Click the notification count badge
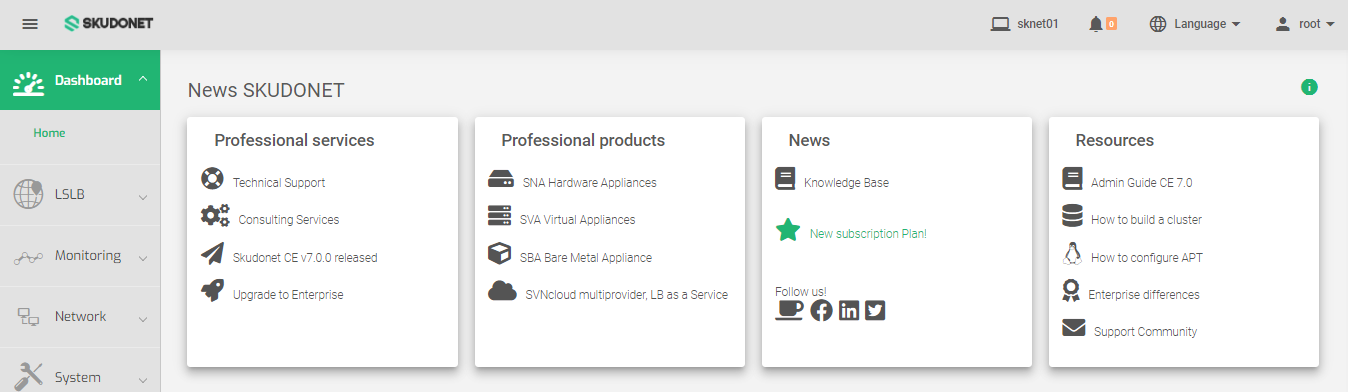1348x392 pixels. point(1111,24)
